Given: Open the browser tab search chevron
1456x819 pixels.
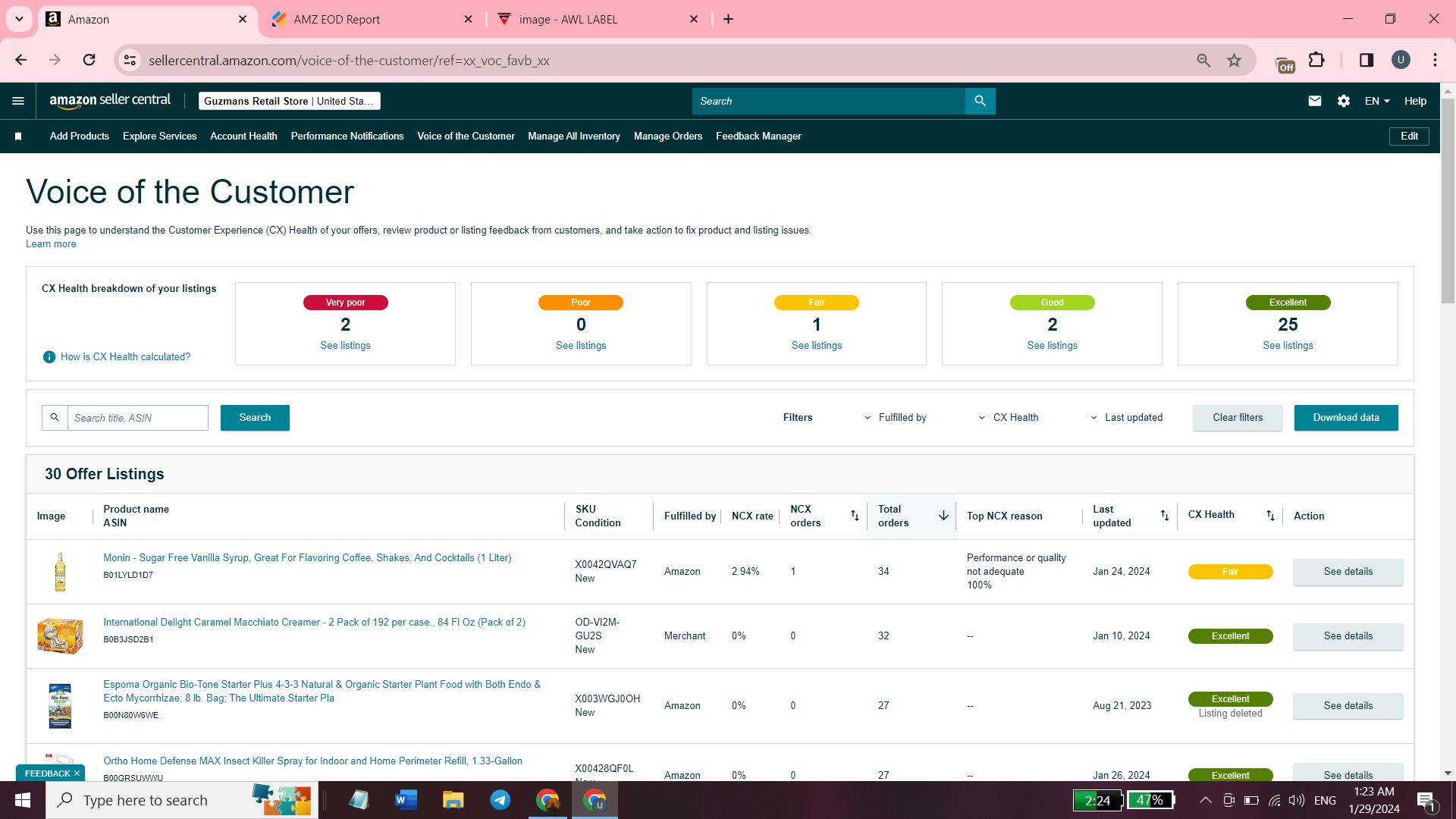Looking at the screenshot, I should [x=19, y=19].
